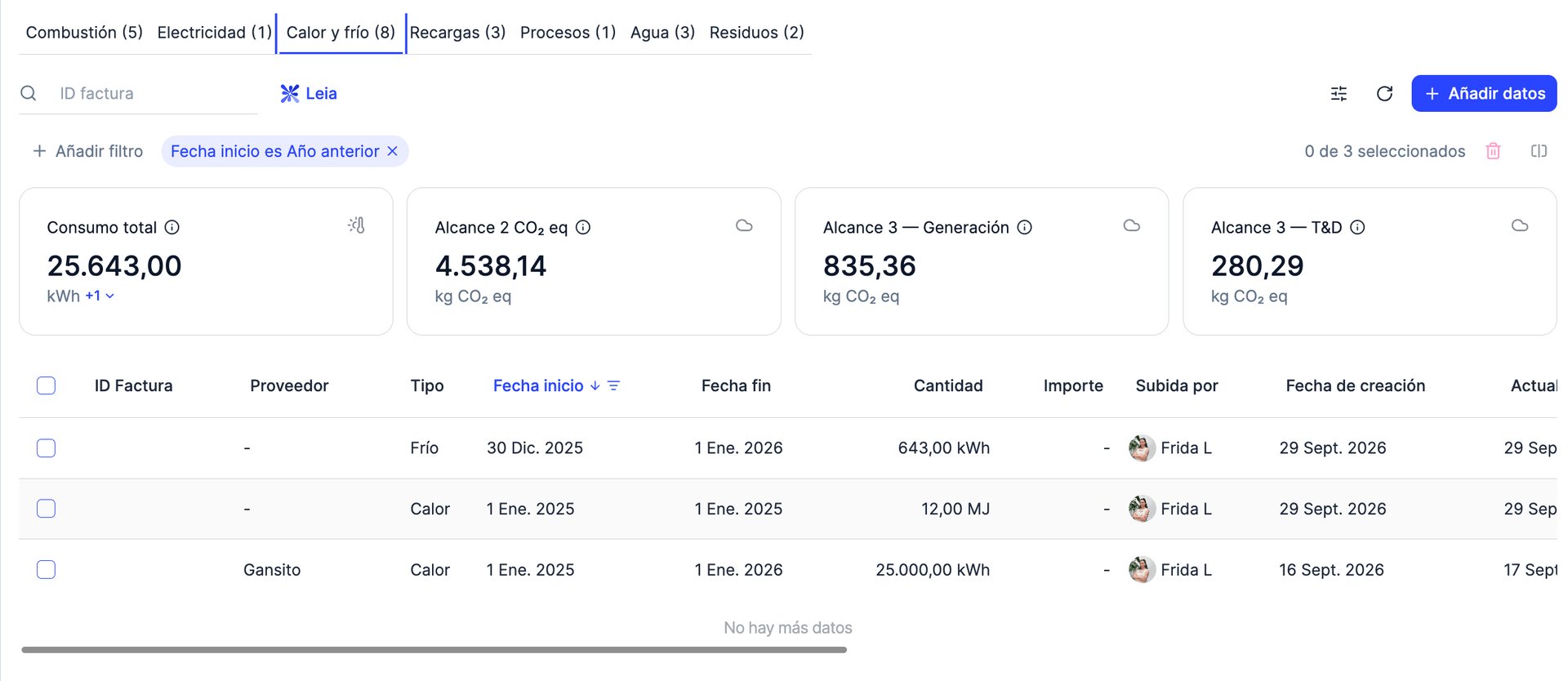Click Añadir filtro
The height and width of the screenshot is (681, 1568).
[x=87, y=151]
